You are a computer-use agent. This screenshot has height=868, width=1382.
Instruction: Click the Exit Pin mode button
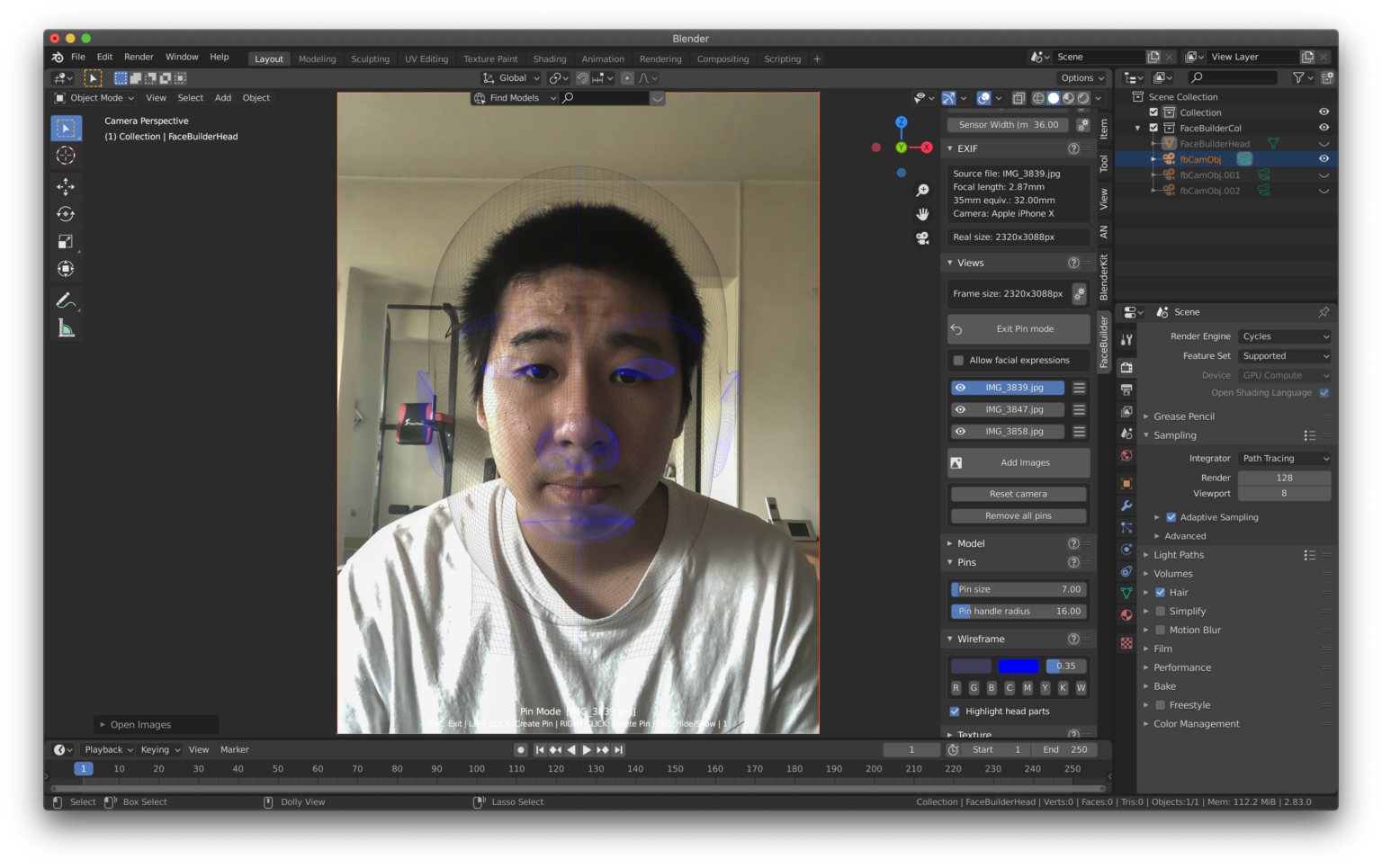click(1019, 329)
